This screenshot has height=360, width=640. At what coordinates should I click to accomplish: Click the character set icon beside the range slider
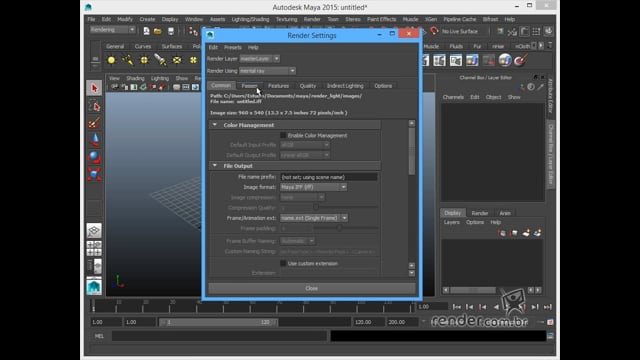550,322
